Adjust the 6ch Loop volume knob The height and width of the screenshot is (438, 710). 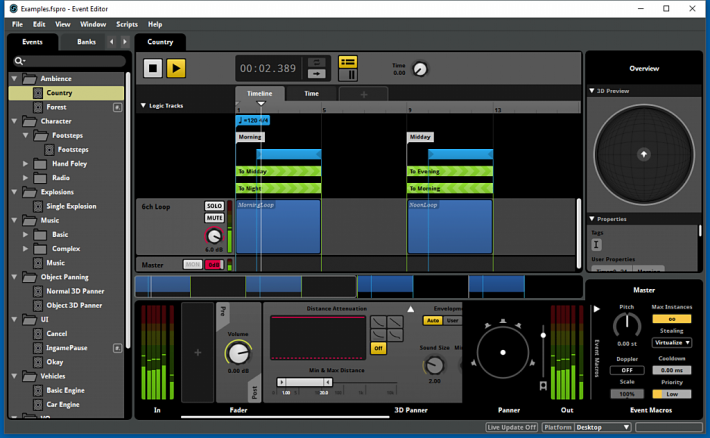213,236
